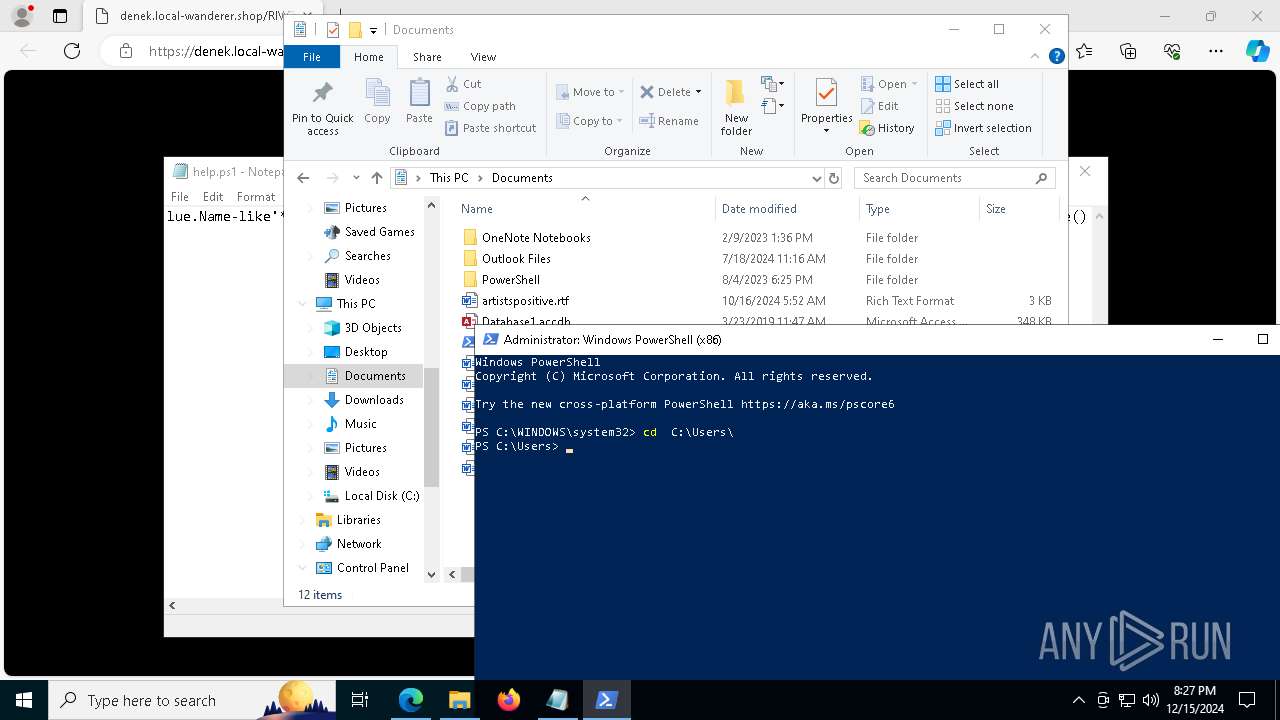This screenshot has width=1280, height=720.
Task: Click Windows taskbar search box
Action: click(x=192, y=700)
